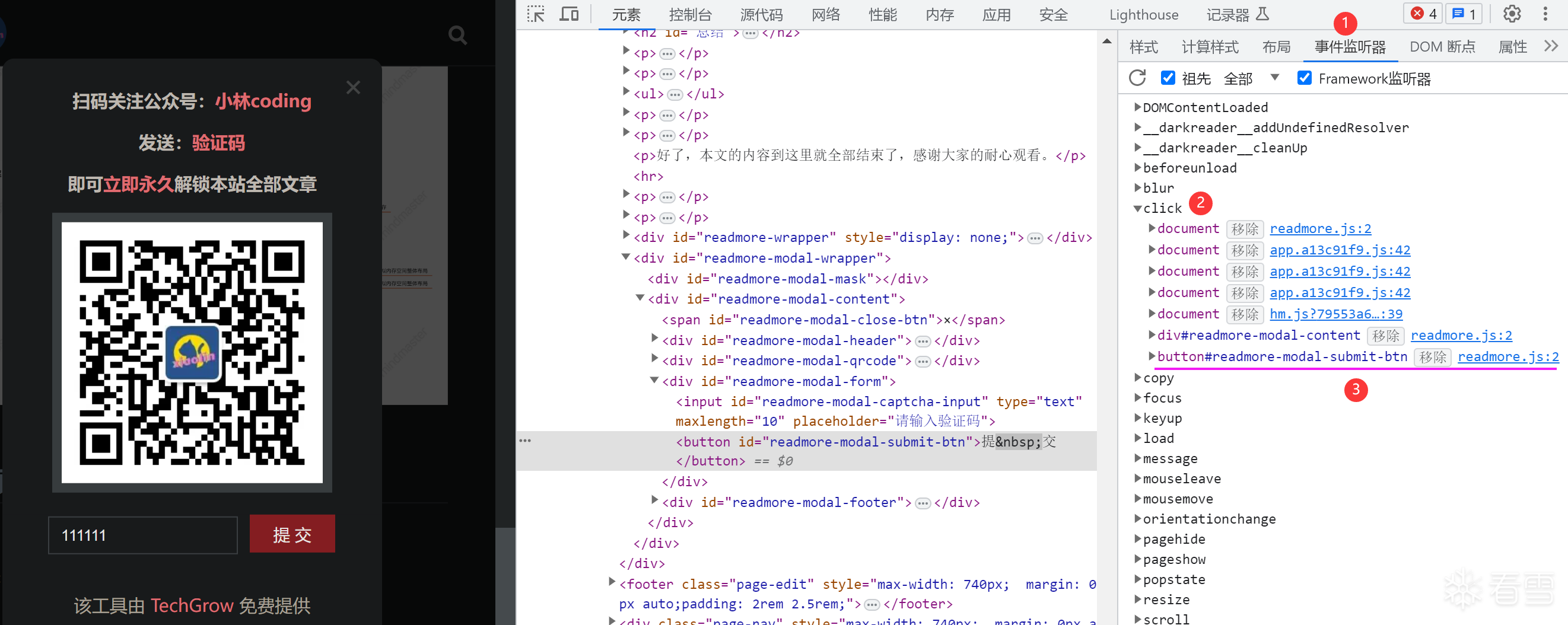Switch to the 控制台 console tab
The image size is (1568, 625).
tap(689, 15)
